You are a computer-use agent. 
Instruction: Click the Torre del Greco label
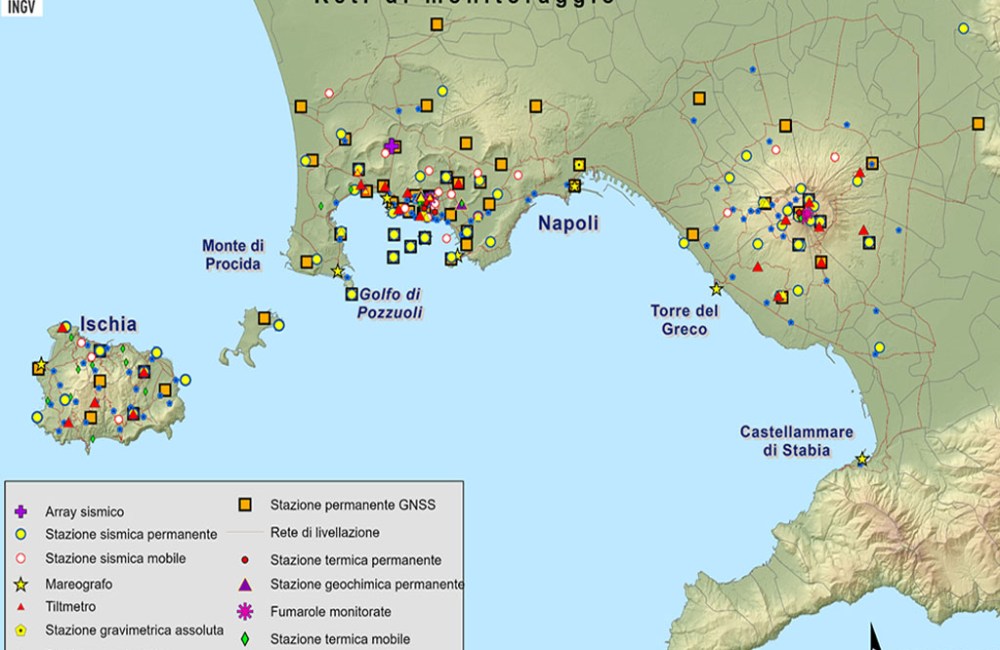[684, 319]
